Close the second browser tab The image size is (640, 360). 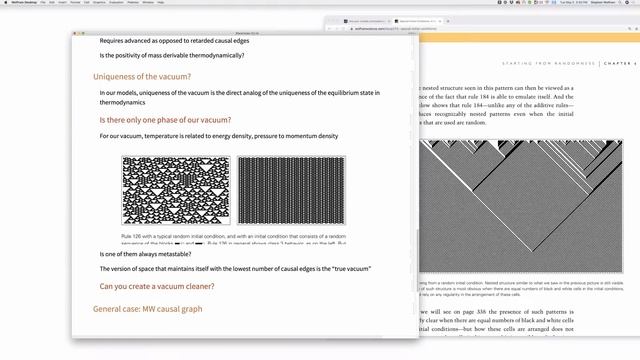click(x=440, y=21)
